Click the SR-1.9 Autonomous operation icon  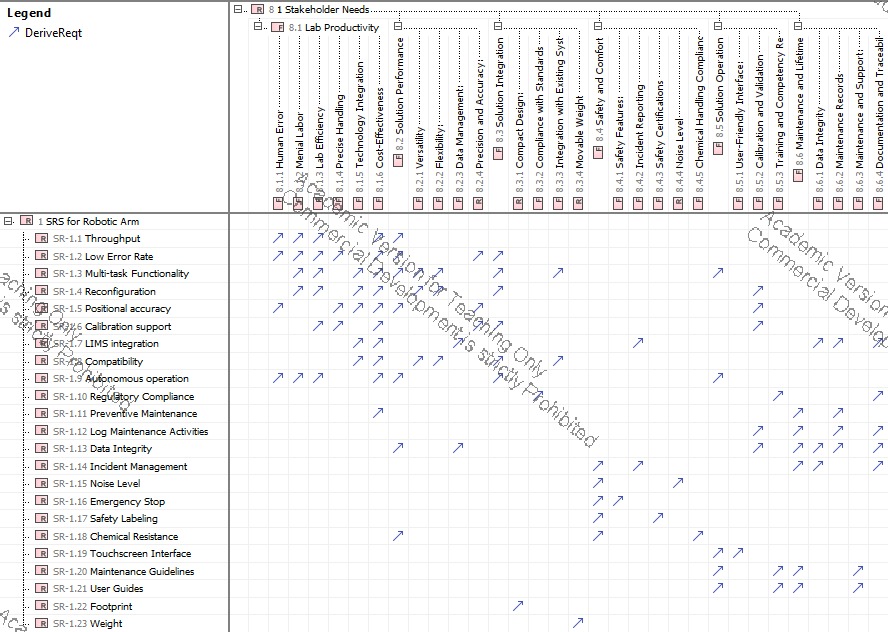pyautogui.click(x=41, y=378)
